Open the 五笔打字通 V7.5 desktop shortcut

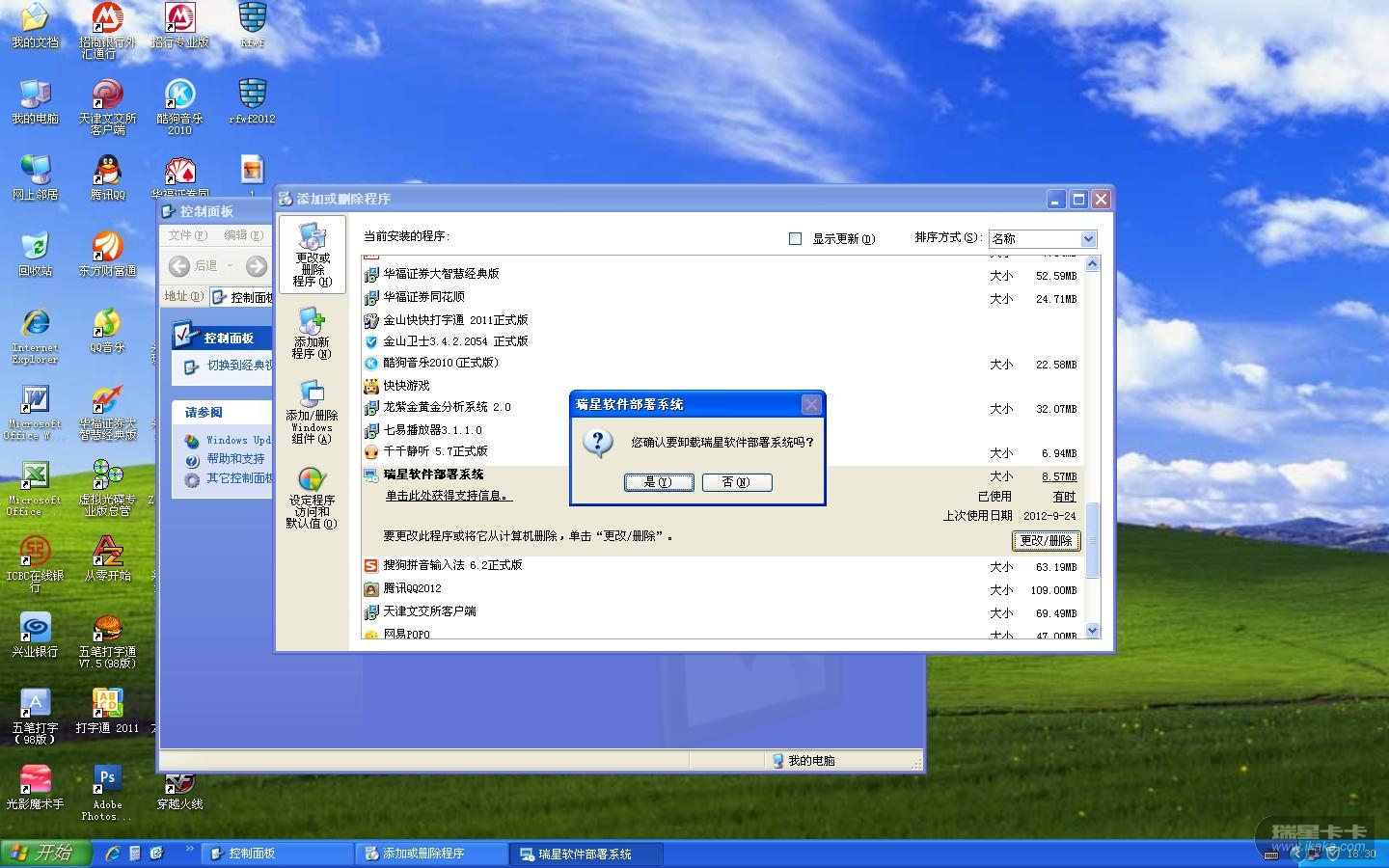tap(107, 641)
